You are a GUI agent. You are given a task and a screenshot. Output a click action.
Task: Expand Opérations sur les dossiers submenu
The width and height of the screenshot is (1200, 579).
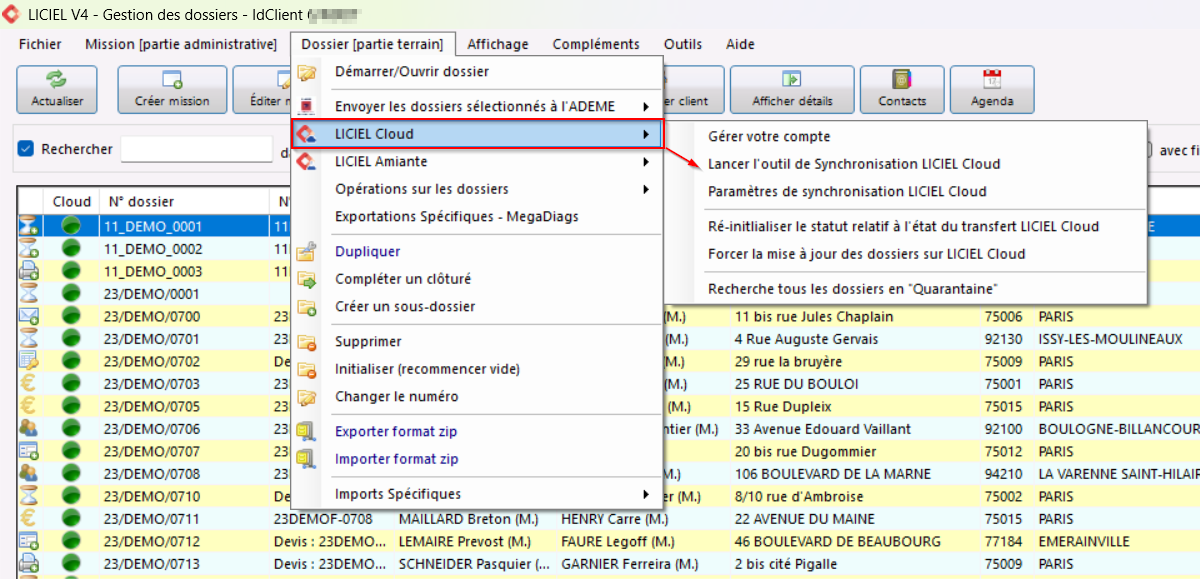477,189
